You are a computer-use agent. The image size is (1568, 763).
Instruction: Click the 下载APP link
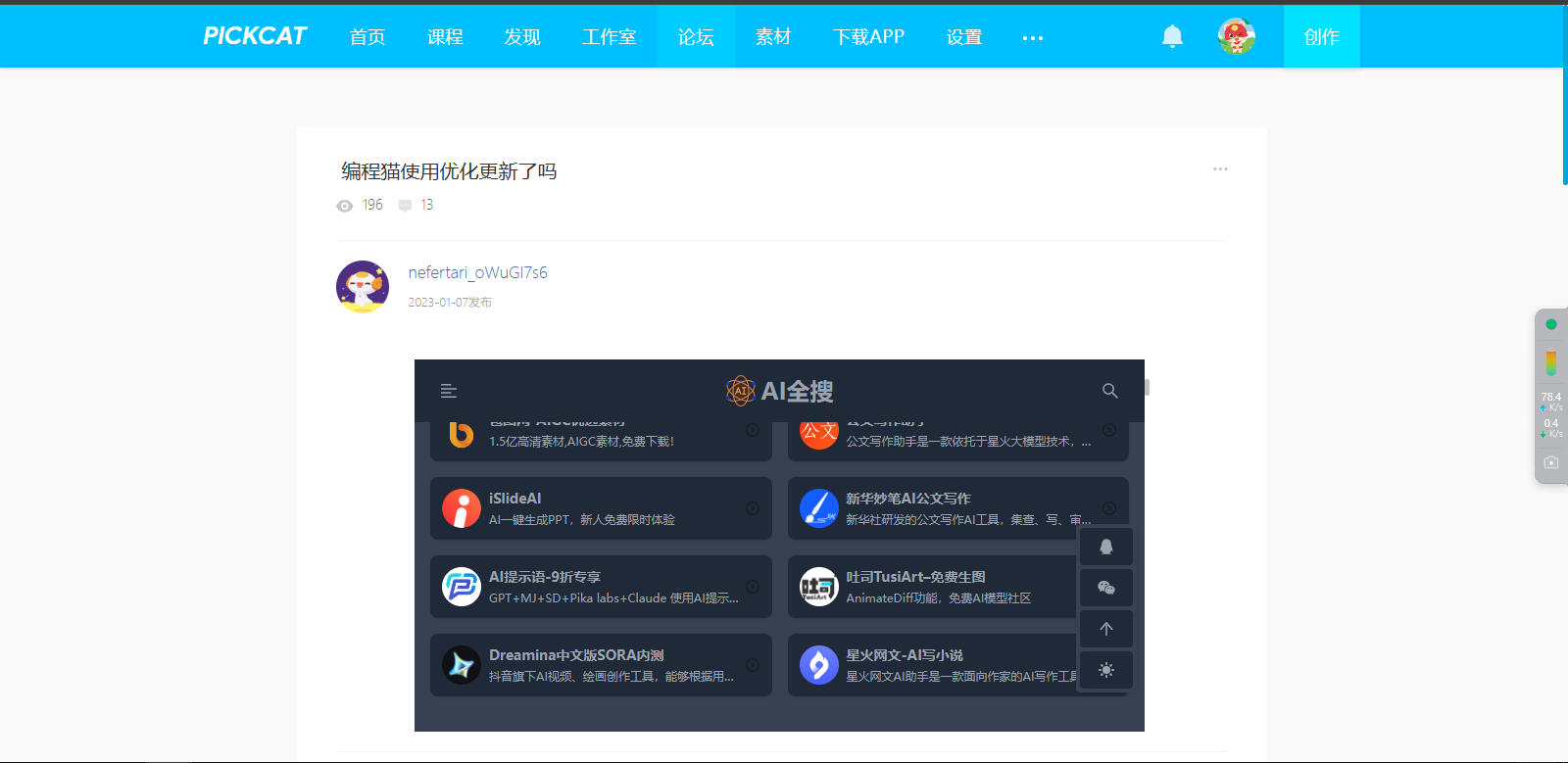click(x=868, y=36)
